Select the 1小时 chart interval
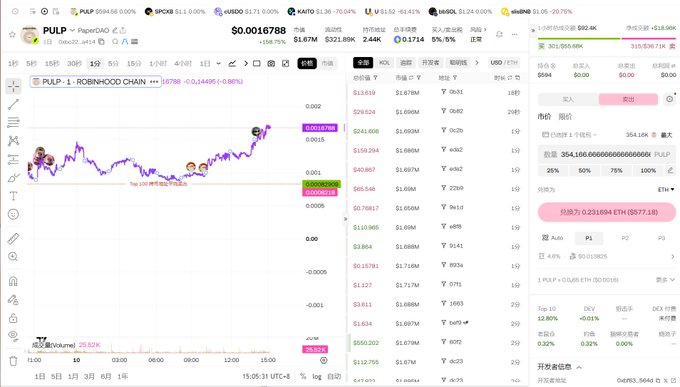The height and width of the screenshot is (387, 680). 158,63
